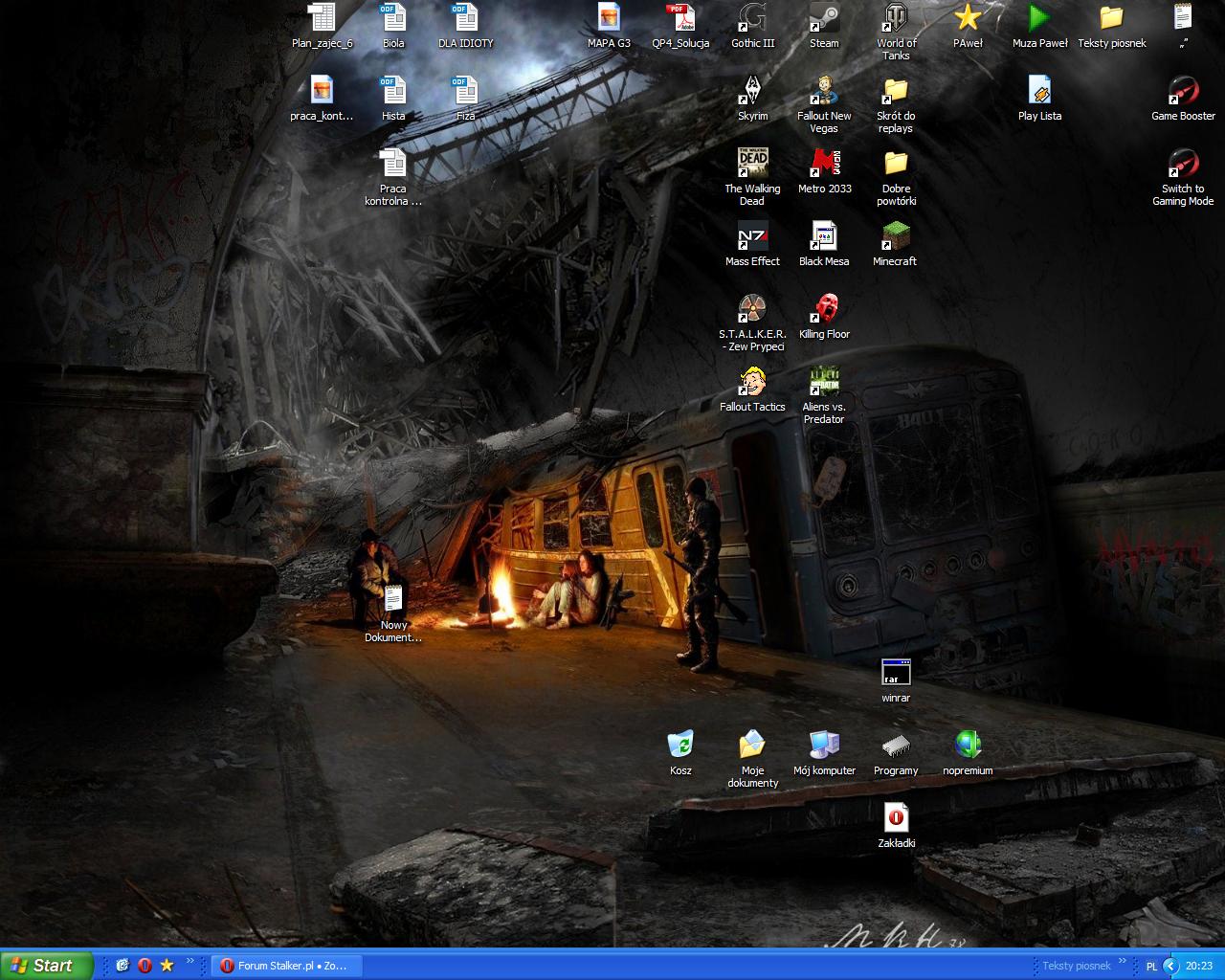This screenshot has width=1225, height=980.
Task: Select the Hista document icon
Action: coord(393,91)
